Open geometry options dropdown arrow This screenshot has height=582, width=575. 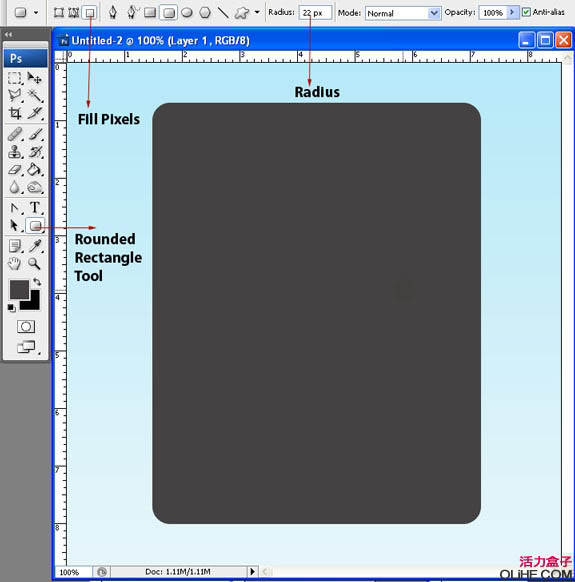pyautogui.click(x=257, y=12)
